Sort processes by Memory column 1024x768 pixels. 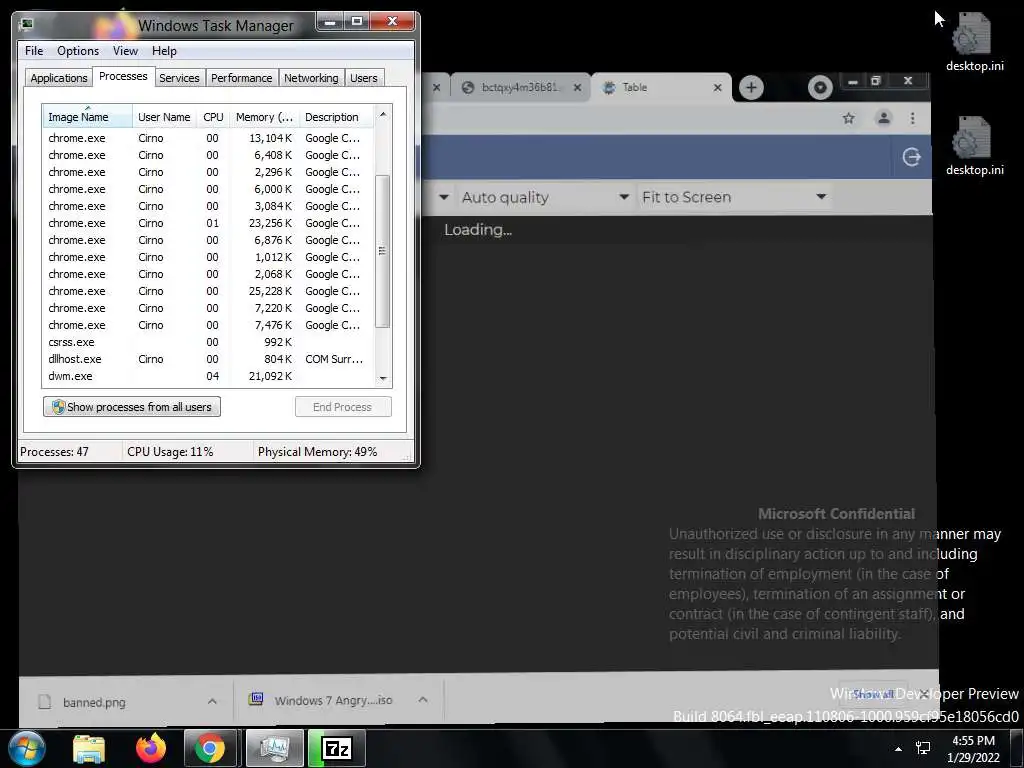click(x=264, y=117)
